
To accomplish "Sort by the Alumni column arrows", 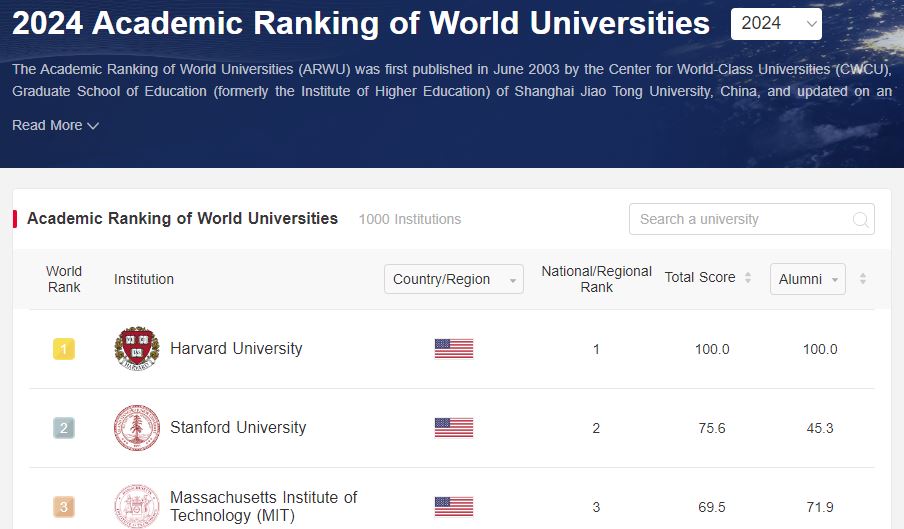I will coord(862,279).
